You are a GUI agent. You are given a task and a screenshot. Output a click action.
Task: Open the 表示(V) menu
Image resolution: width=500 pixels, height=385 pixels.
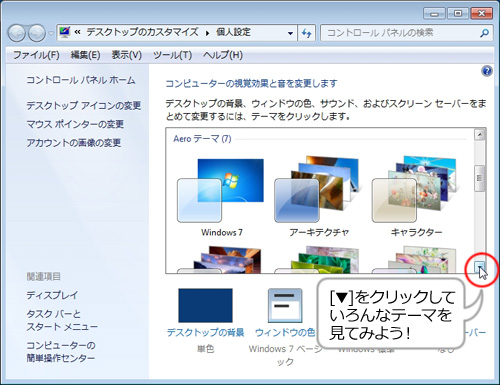click(x=127, y=55)
